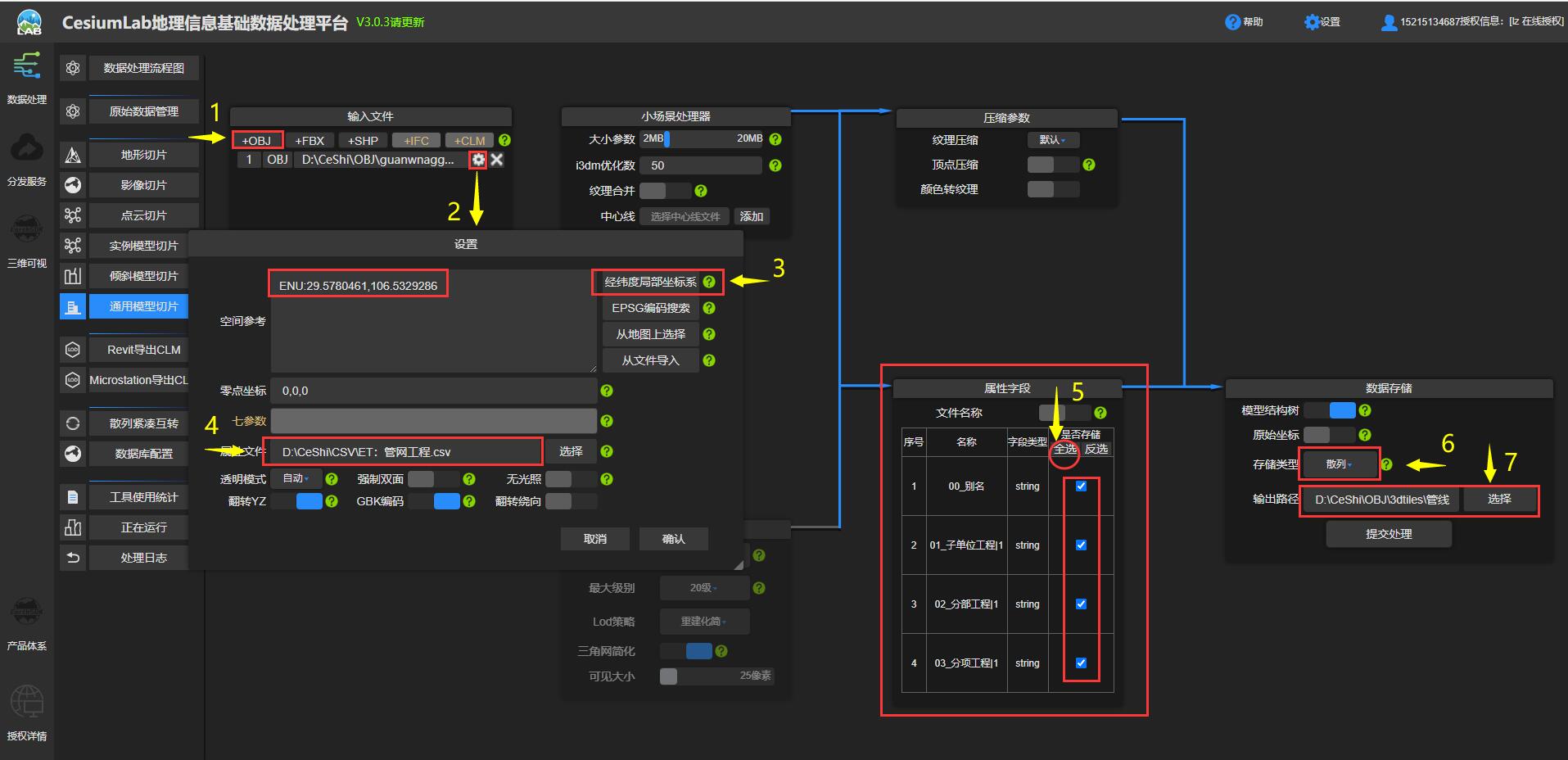1568x760 pixels.
Task: Click help icon for i3dm优化数
Action: tap(775, 165)
